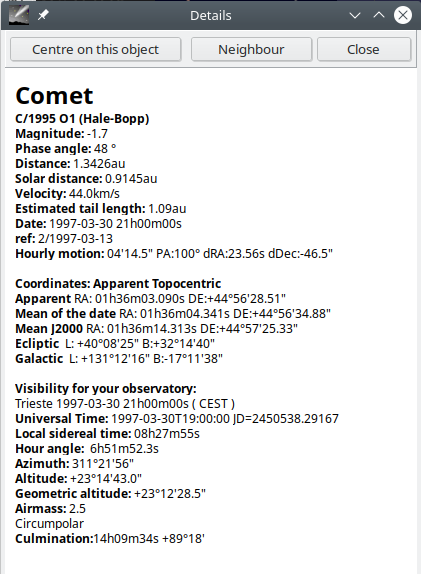The width and height of the screenshot is (421, 574).
Task: Click the Neighbour button
Action: click(x=251, y=49)
